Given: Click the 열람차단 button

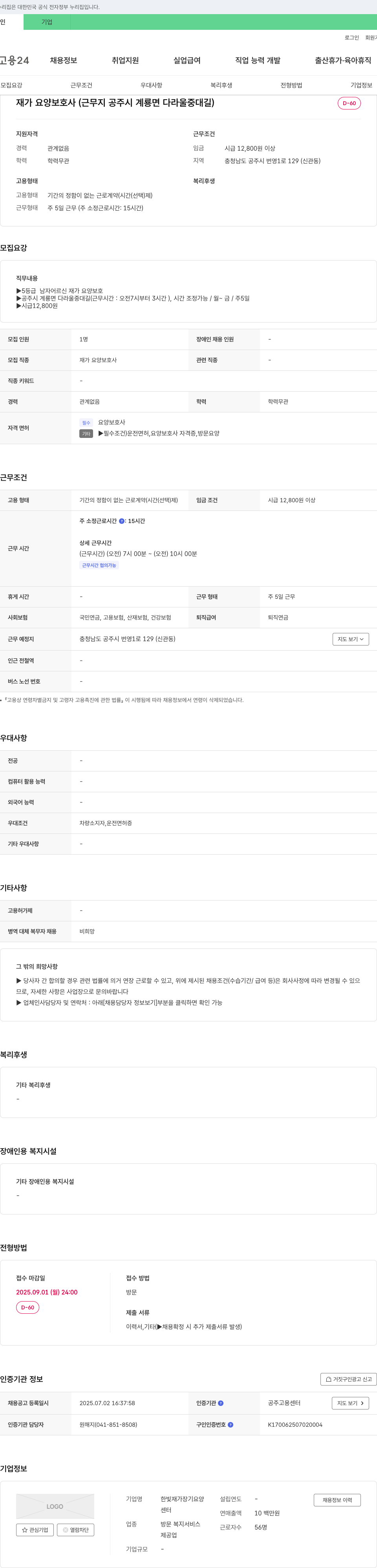Looking at the screenshot, I should pos(75,1530).
